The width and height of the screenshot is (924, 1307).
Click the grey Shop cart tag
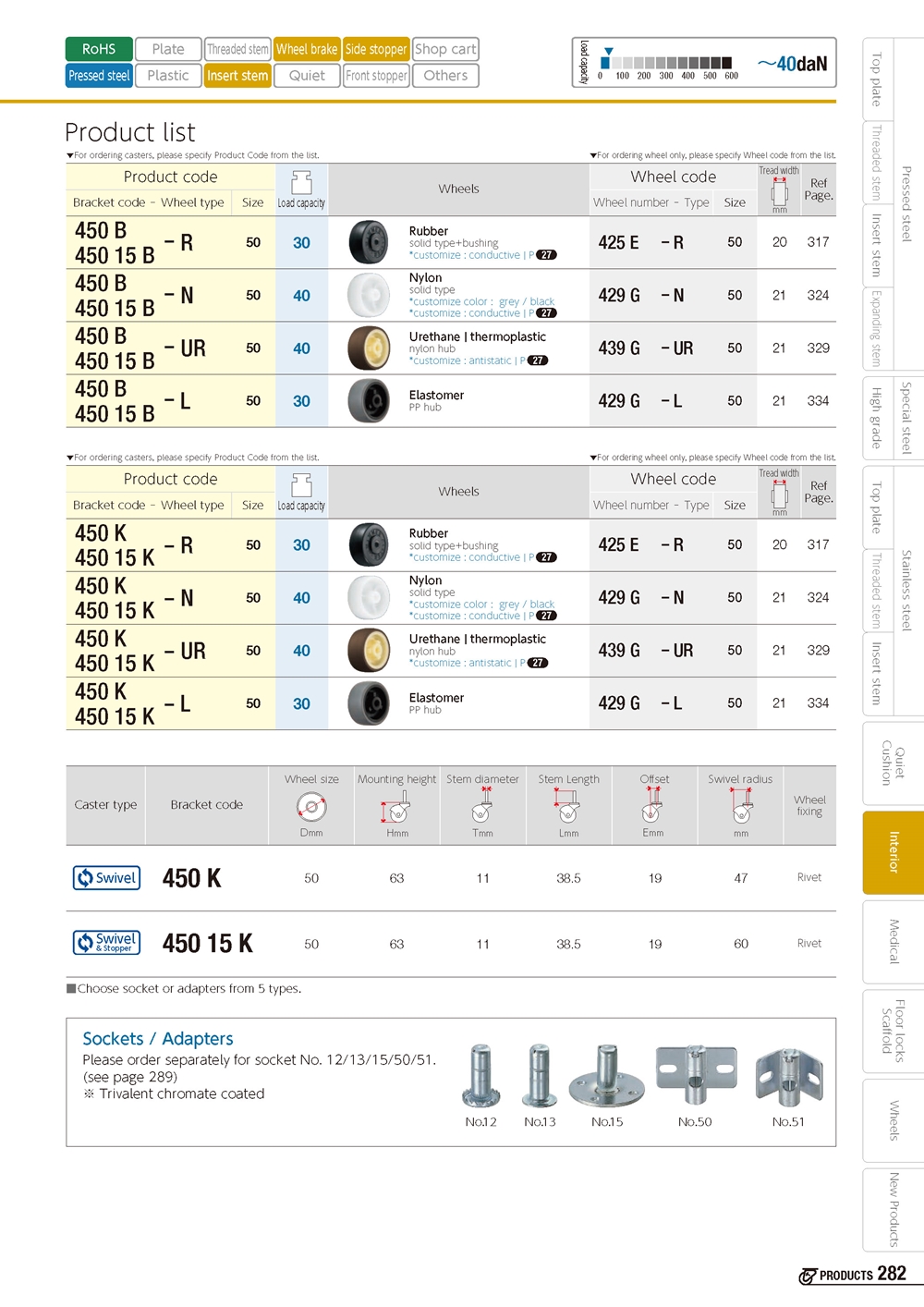445,49
